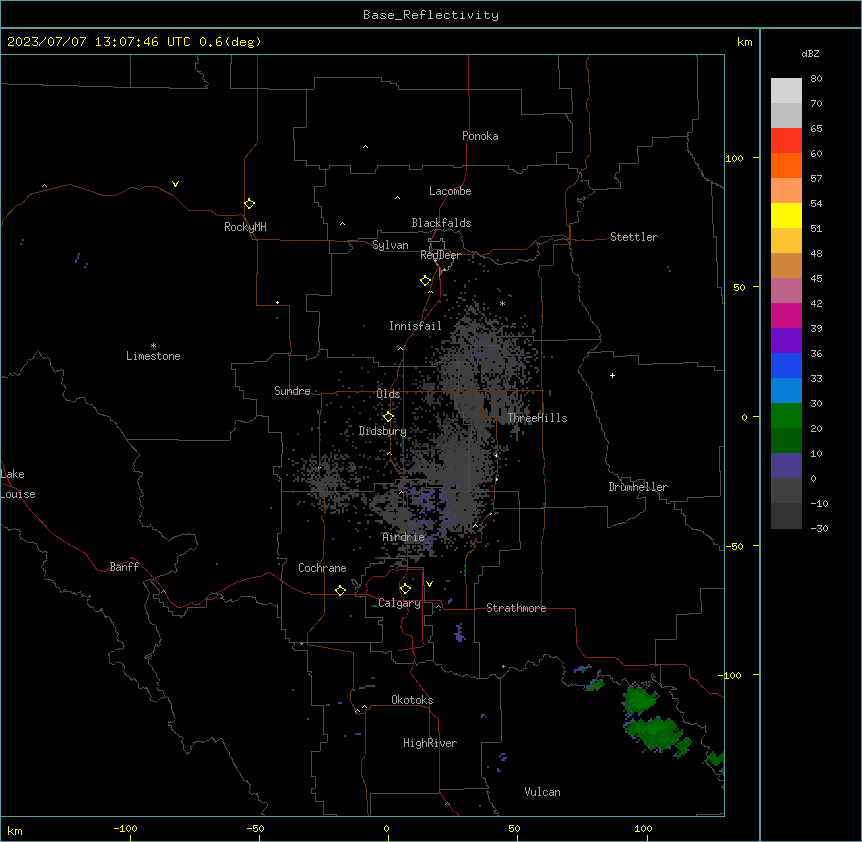Click the Lake Louise label
Screen dimensions: 862x842
[18, 484]
